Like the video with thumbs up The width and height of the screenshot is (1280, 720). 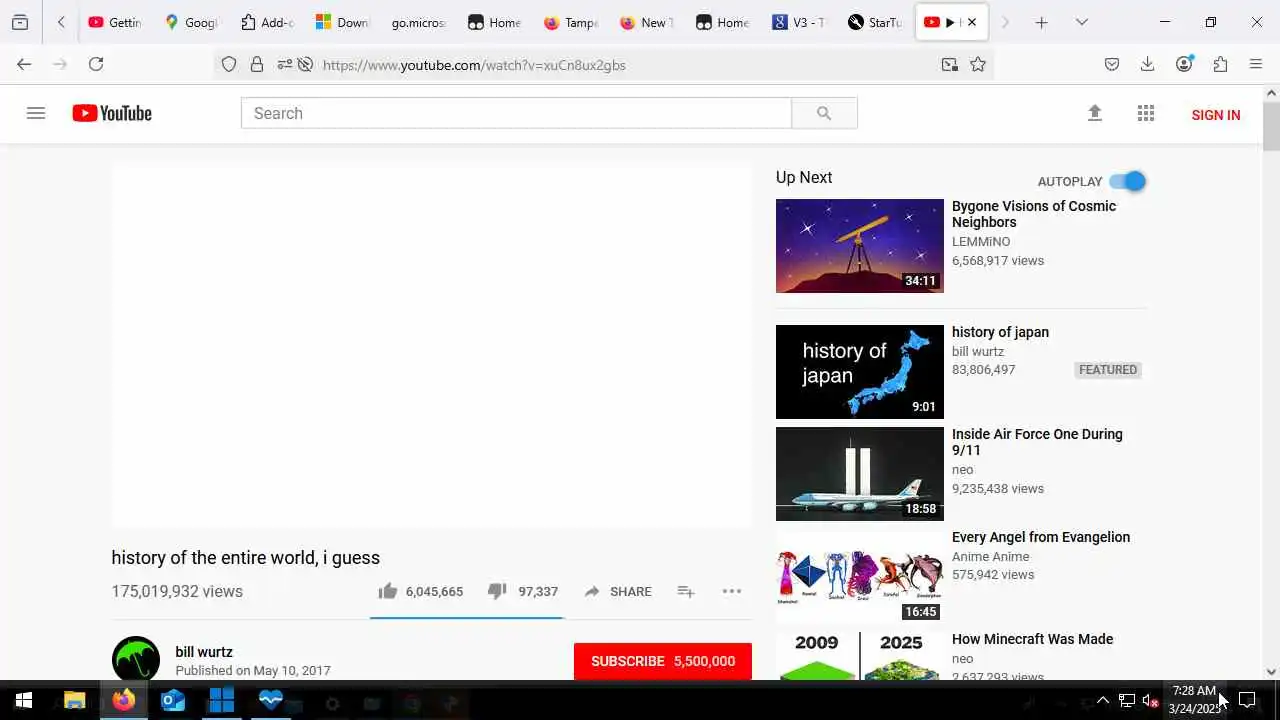click(388, 591)
